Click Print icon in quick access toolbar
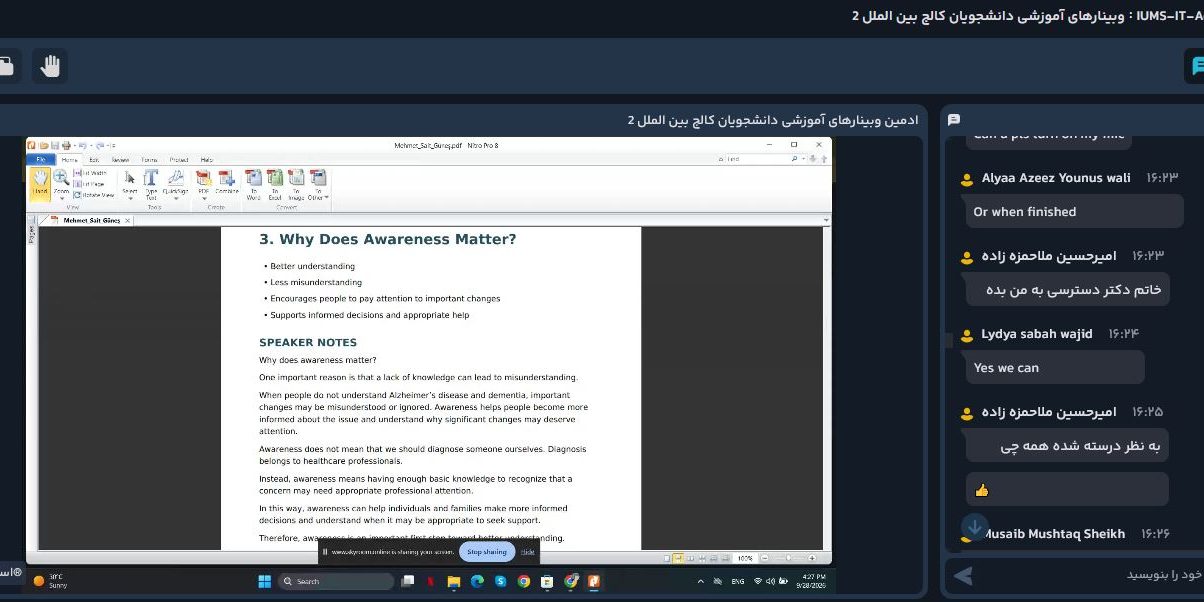1204x602 pixels. [66, 146]
